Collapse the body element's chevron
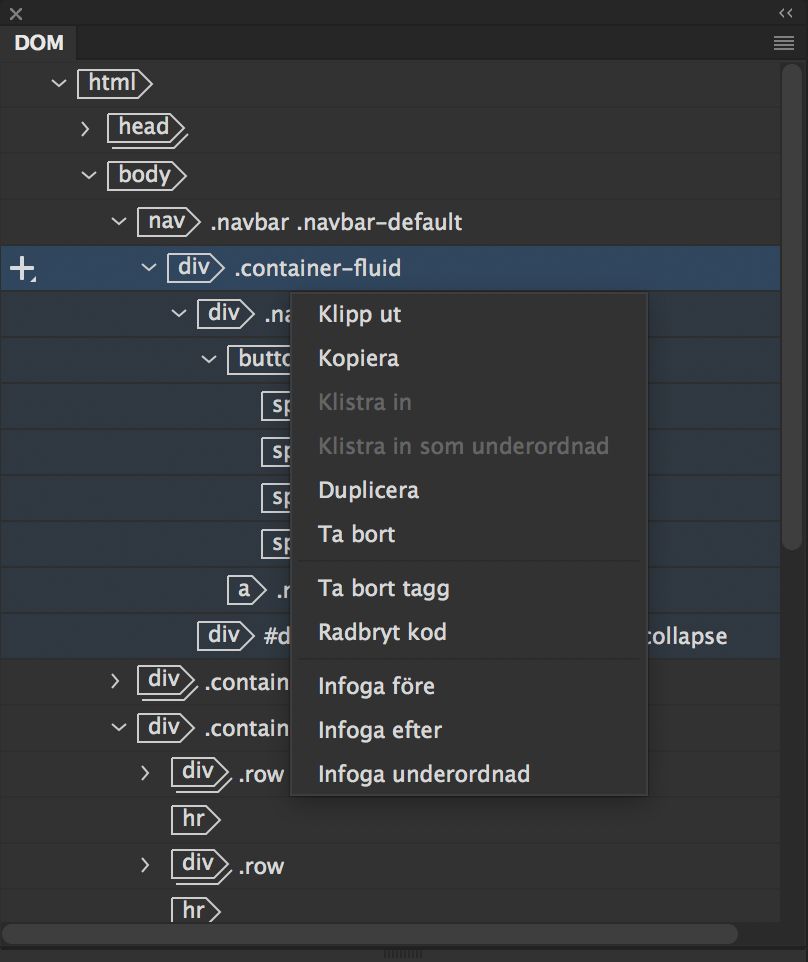 pyautogui.click(x=88, y=175)
